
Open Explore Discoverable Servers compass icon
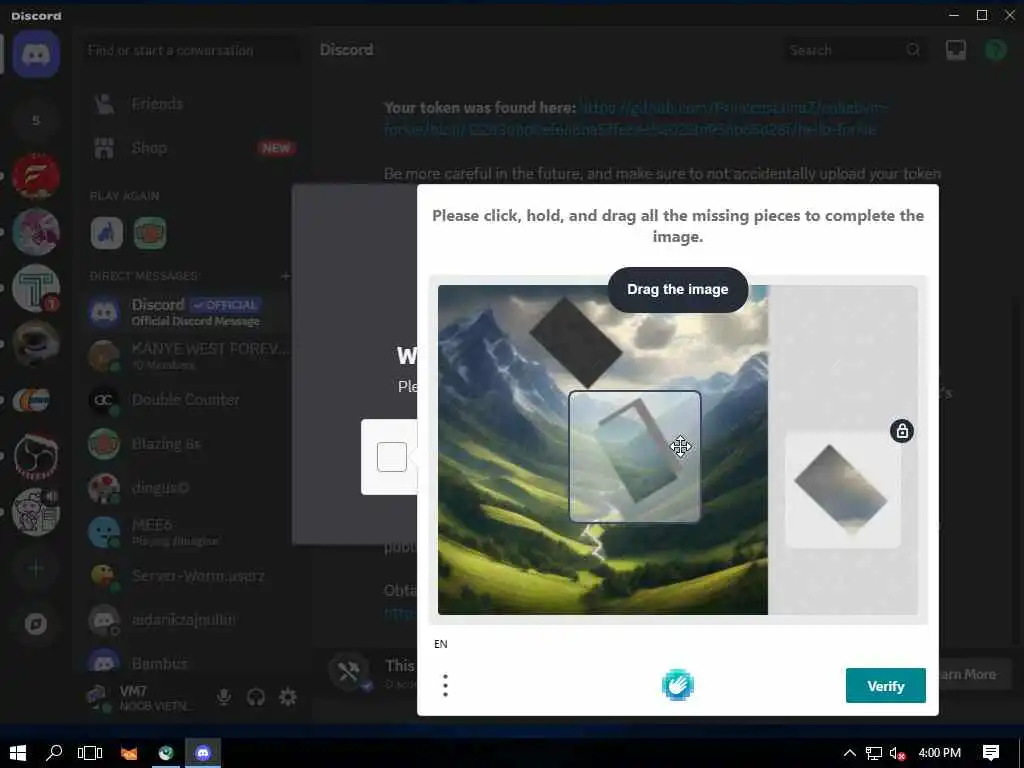36,624
